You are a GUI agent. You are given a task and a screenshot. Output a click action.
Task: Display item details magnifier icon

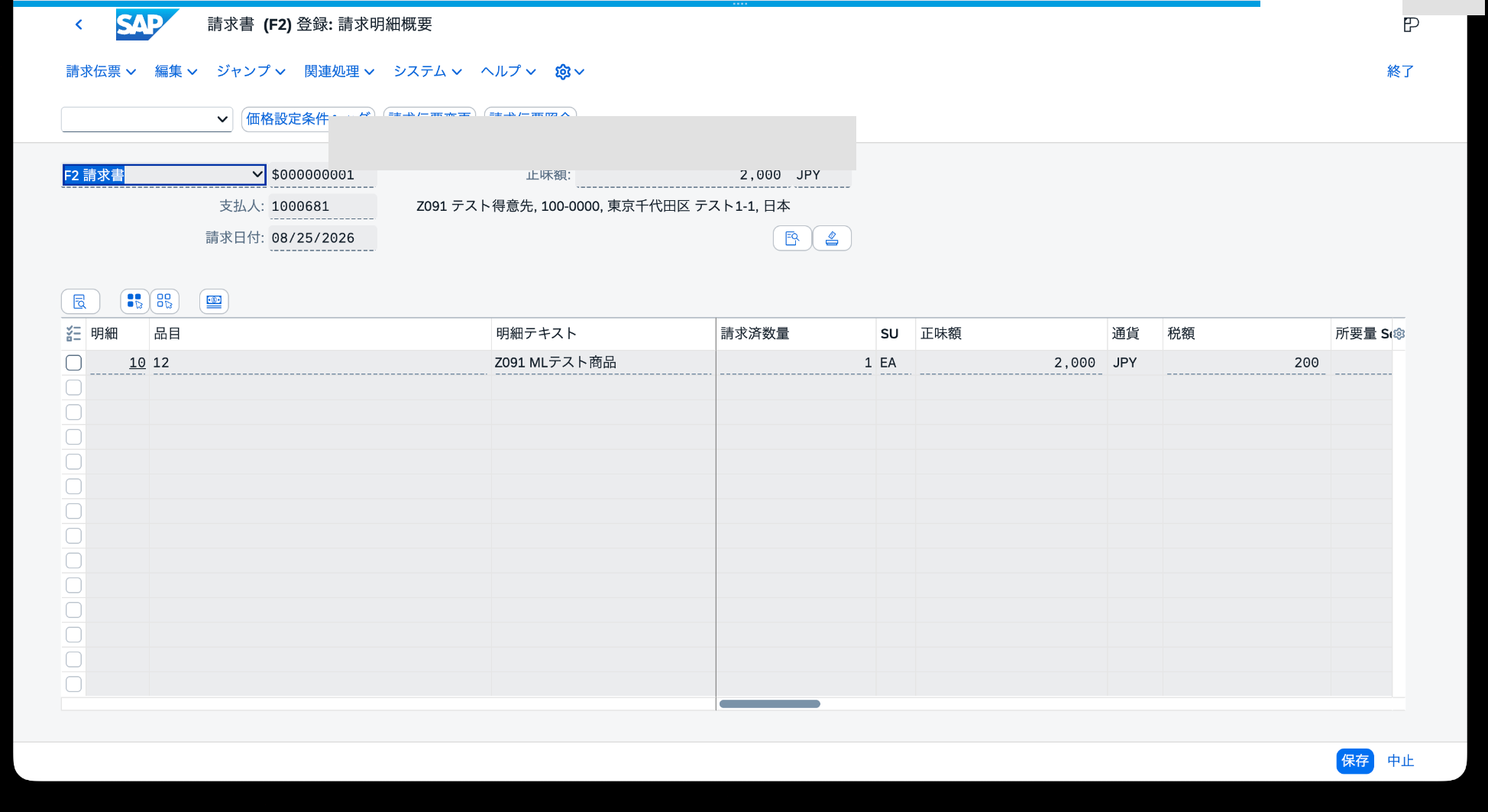[x=80, y=302]
